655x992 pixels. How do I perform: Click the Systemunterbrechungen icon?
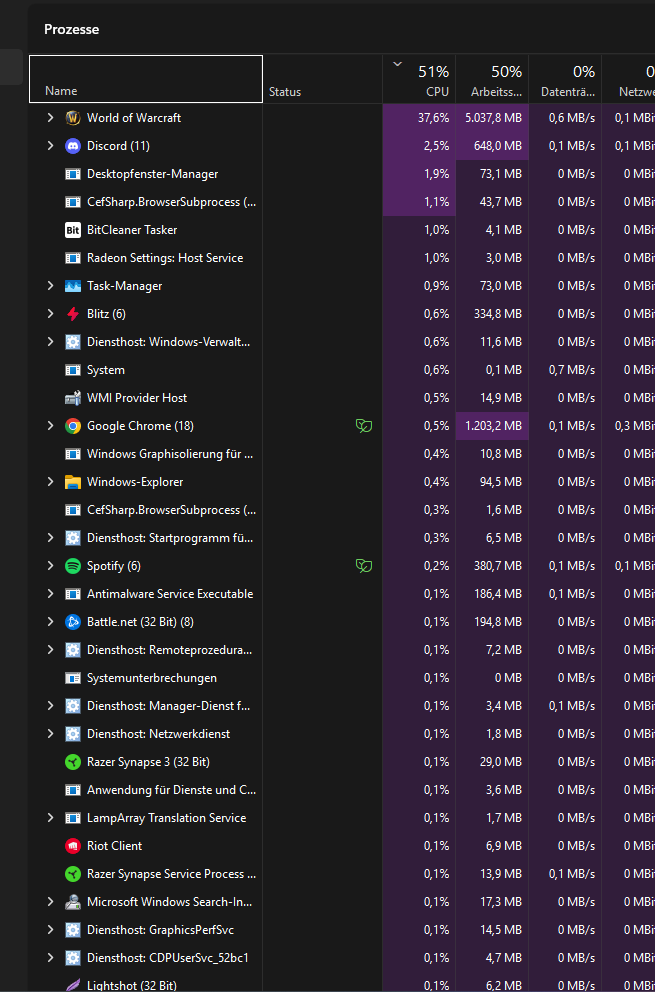tap(73, 678)
